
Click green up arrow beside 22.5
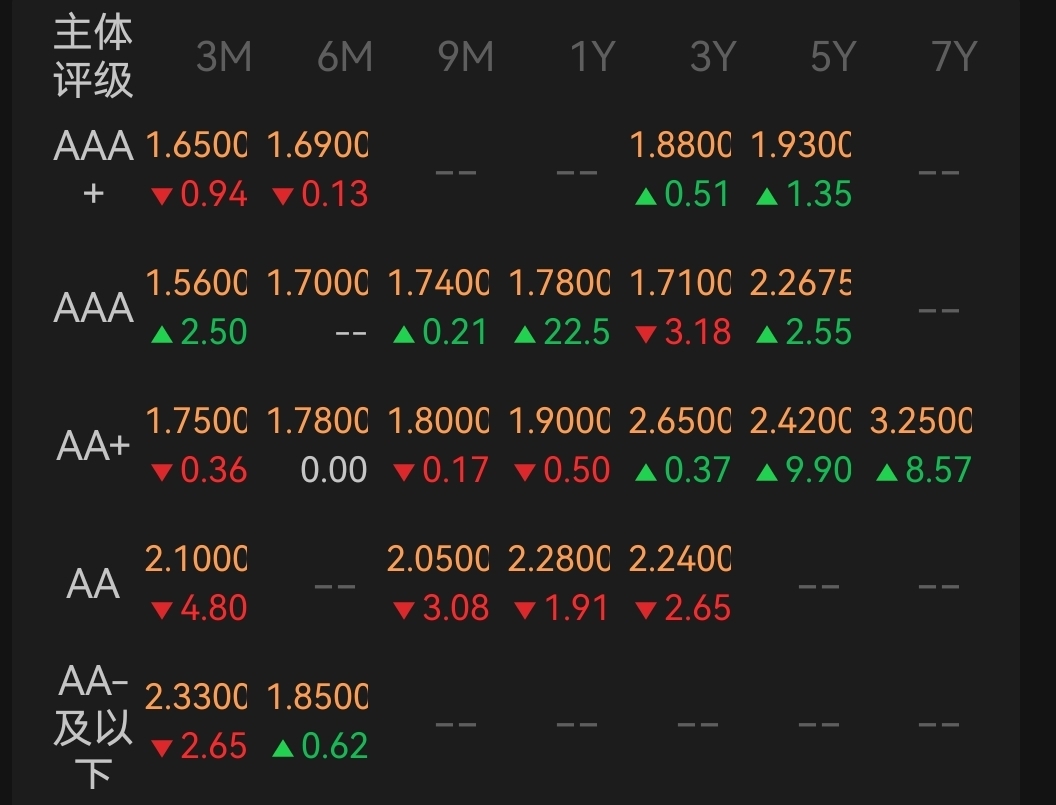pos(524,334)
